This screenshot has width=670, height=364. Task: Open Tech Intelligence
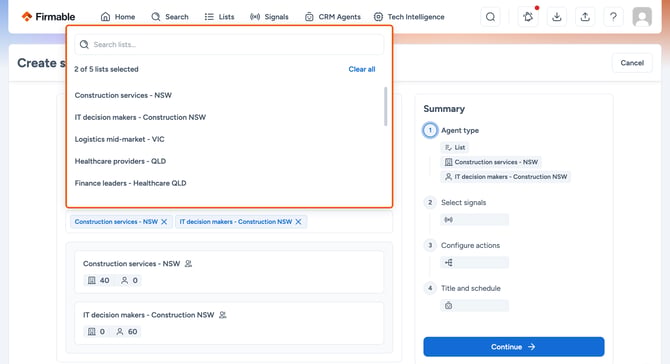coord(409,17)
